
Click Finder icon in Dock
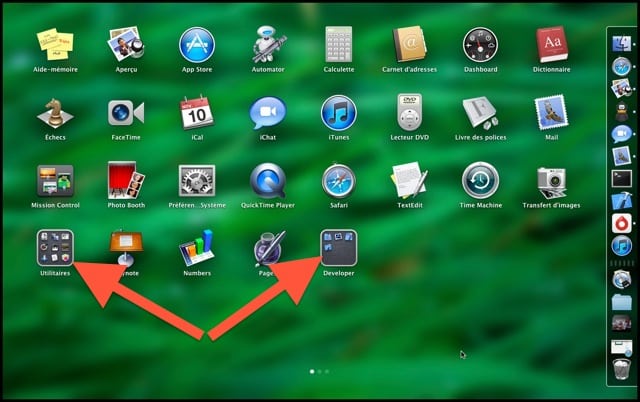(621, 43)
